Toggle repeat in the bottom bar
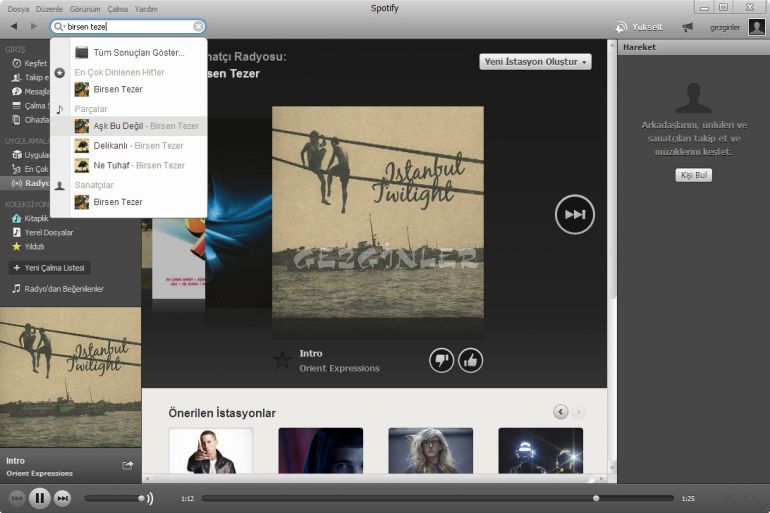This screenshot has height=513, width=770. click(749, 498)
